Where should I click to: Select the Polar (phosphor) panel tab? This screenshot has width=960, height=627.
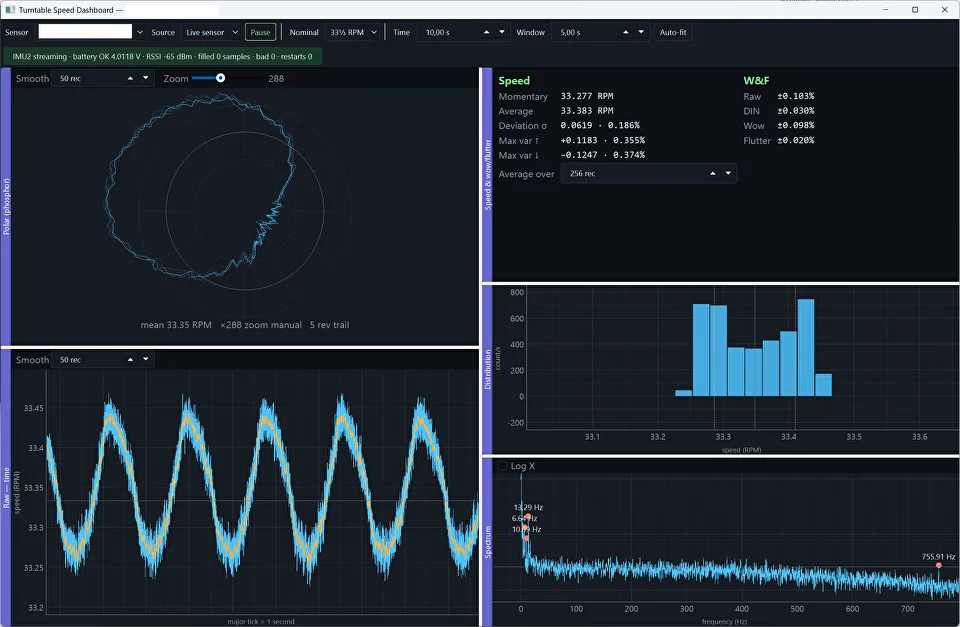[6, 207]
